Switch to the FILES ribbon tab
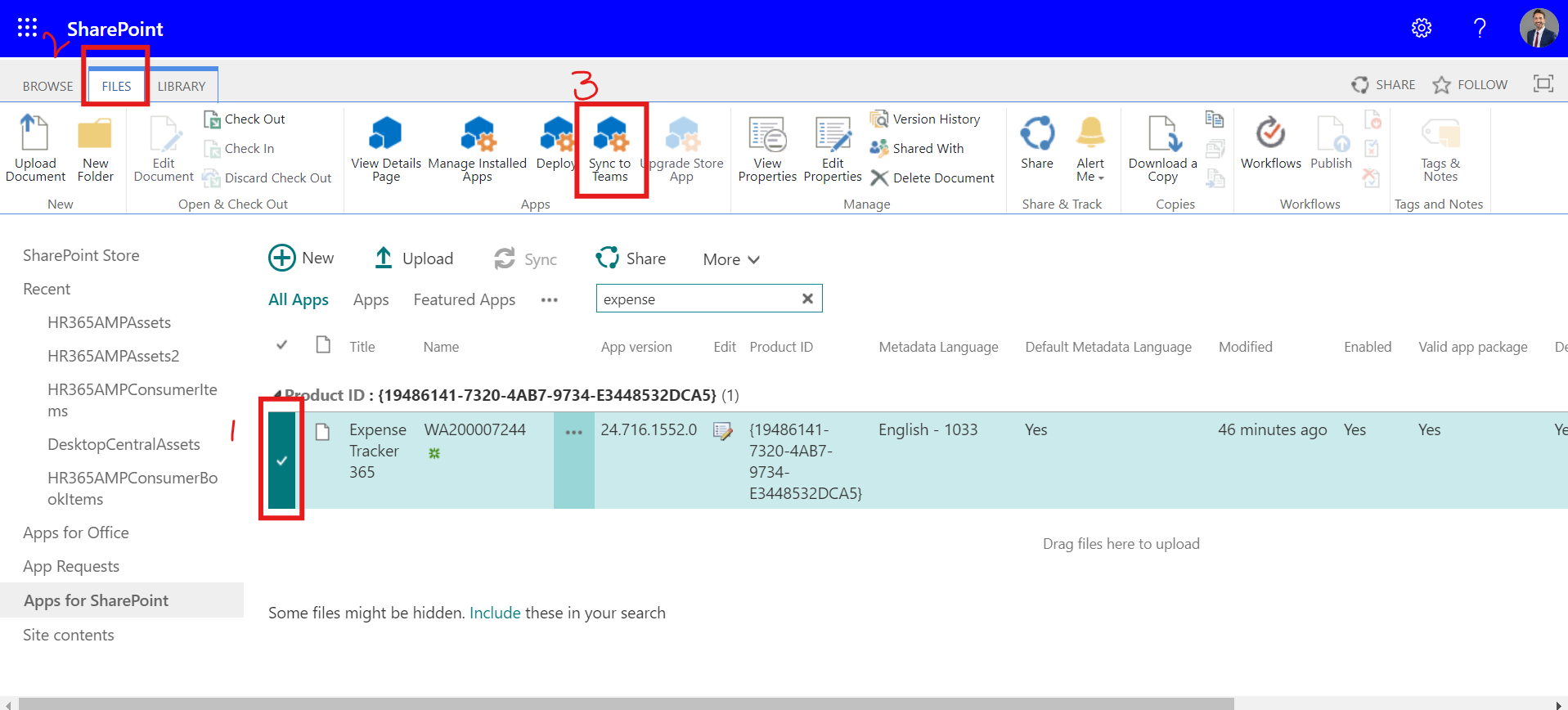Viewport: 1568px width, 710px height. click(116, 86)
